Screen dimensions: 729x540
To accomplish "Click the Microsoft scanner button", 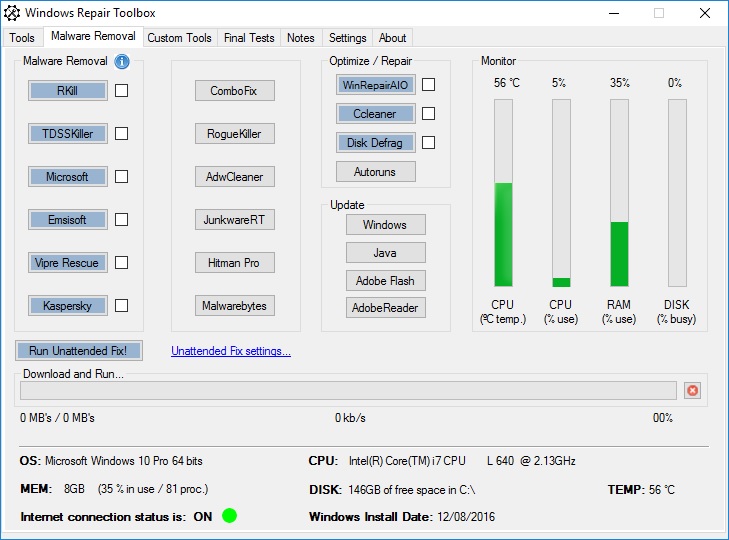I will [x=68, y=176].
